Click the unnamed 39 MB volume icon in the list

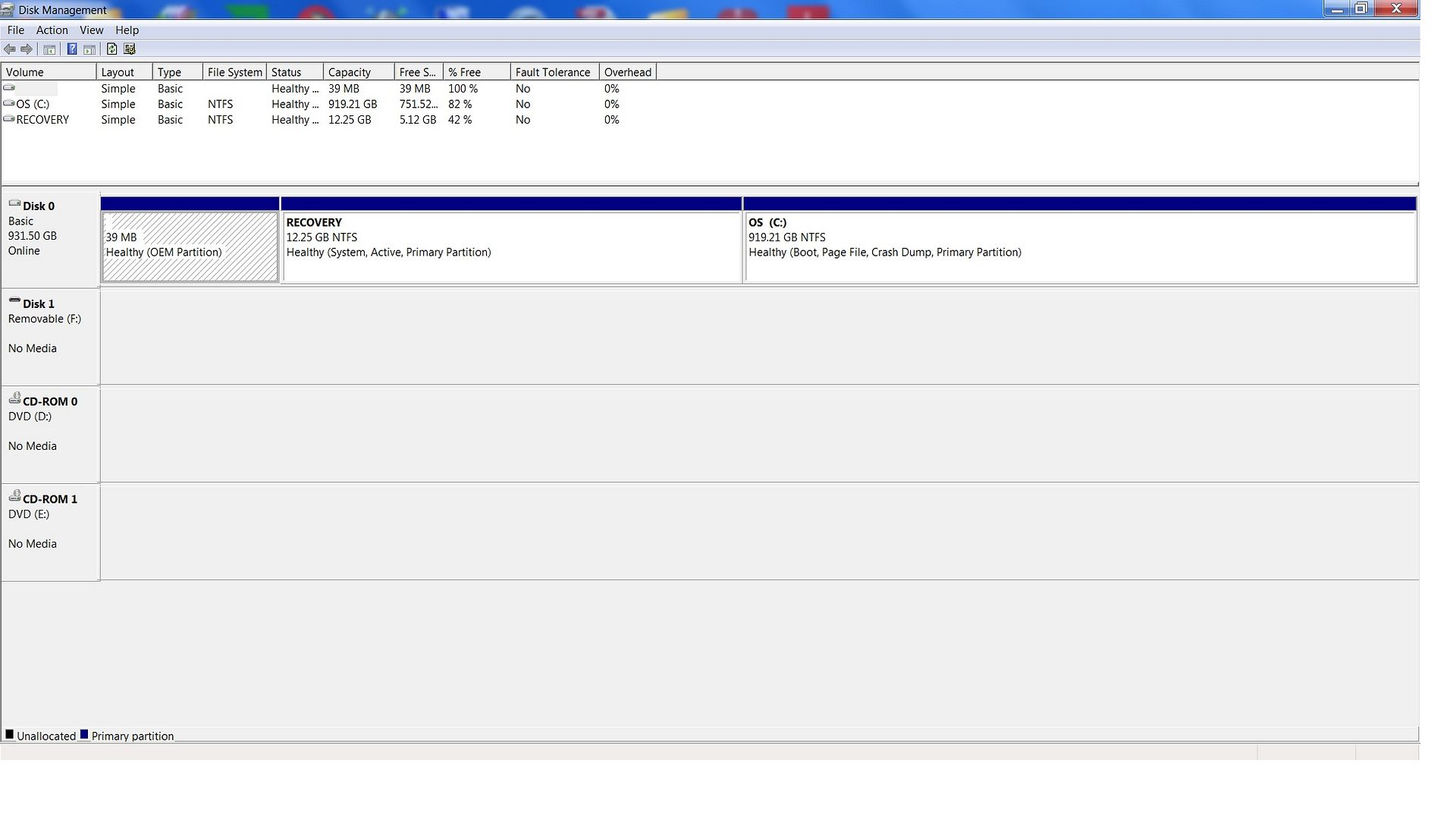(9, 88)
